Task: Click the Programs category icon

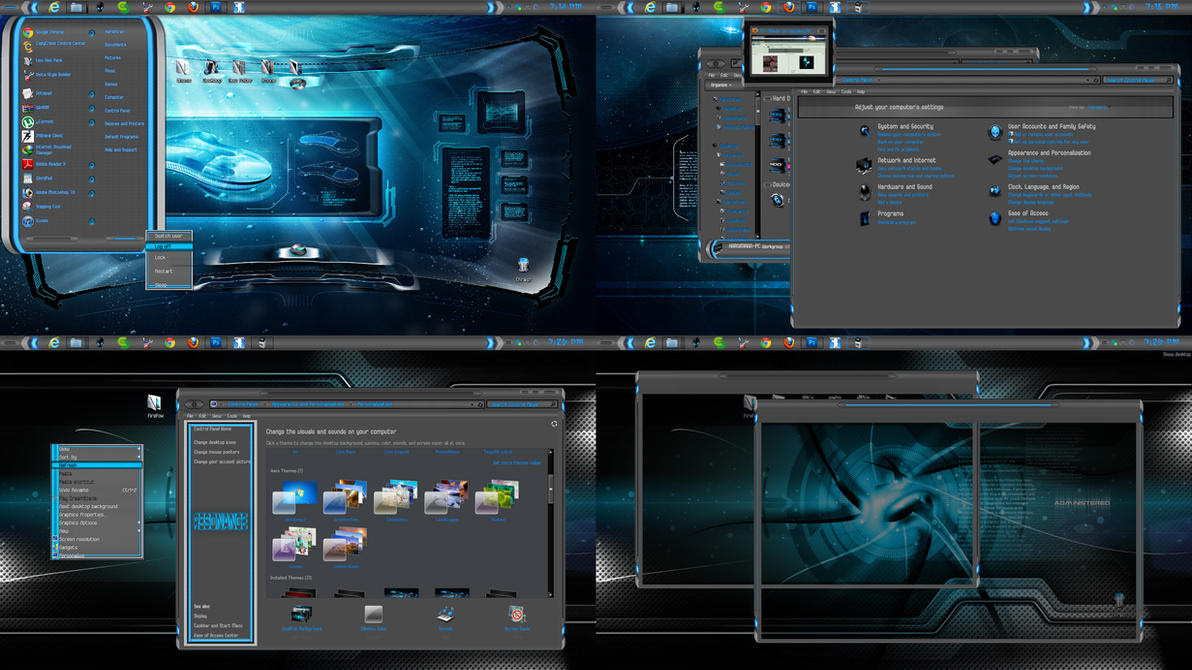Action: [x=864, y=219]
